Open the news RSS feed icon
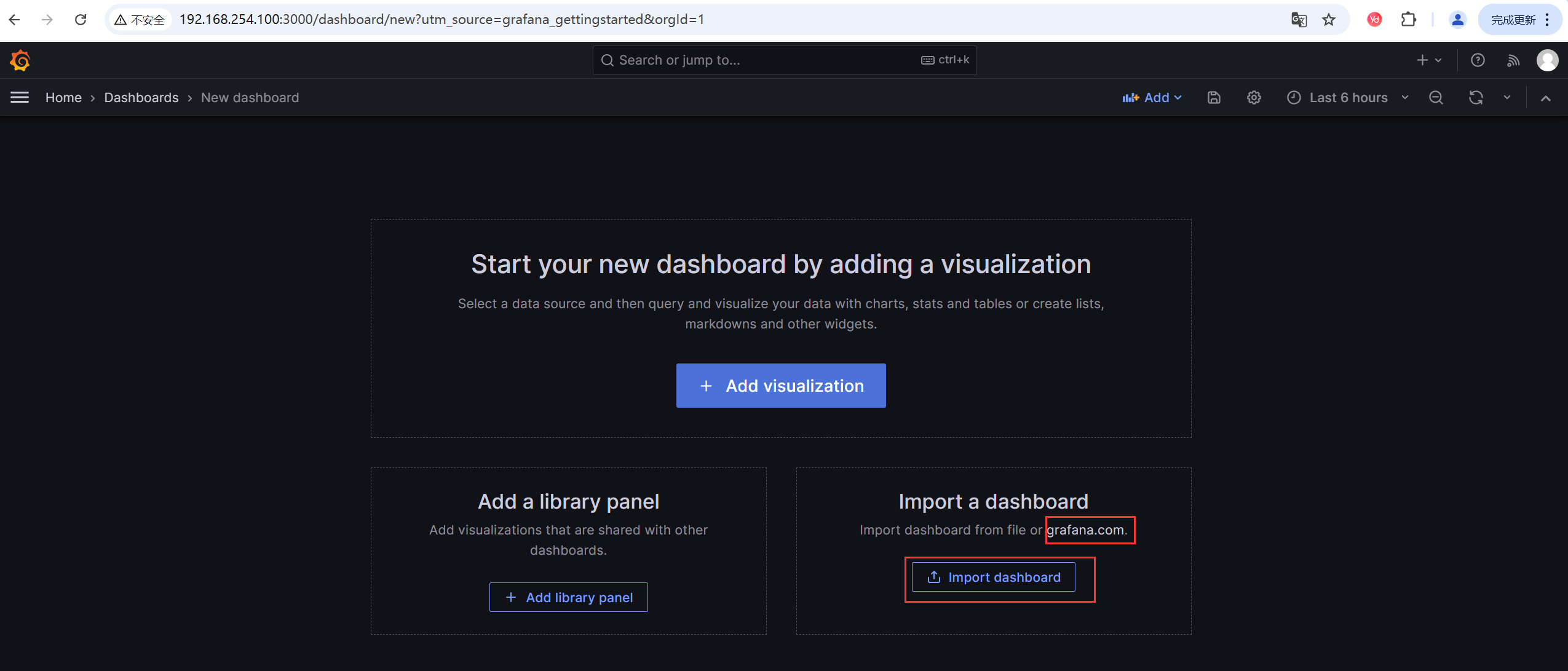The image size is (1568, 671). point(1513,60)
